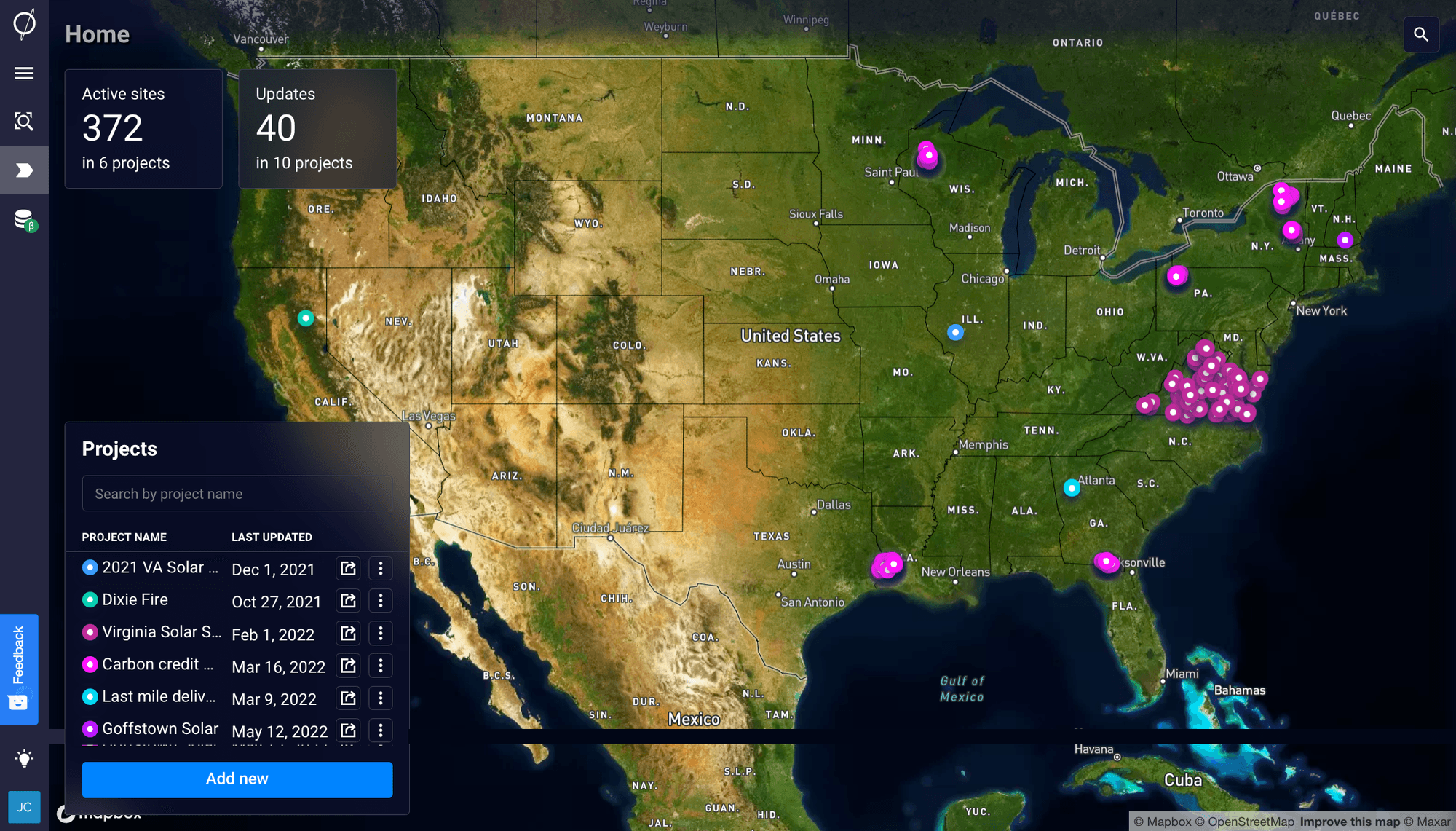Click the lightbulb tips icon
Image resolution: width=1456 pixels, height=831 pixels.
point(24,758)
